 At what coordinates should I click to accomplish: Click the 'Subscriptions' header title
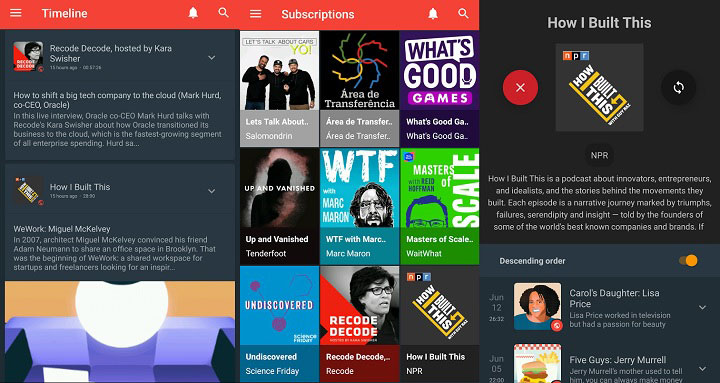click(x=318, y=14)
